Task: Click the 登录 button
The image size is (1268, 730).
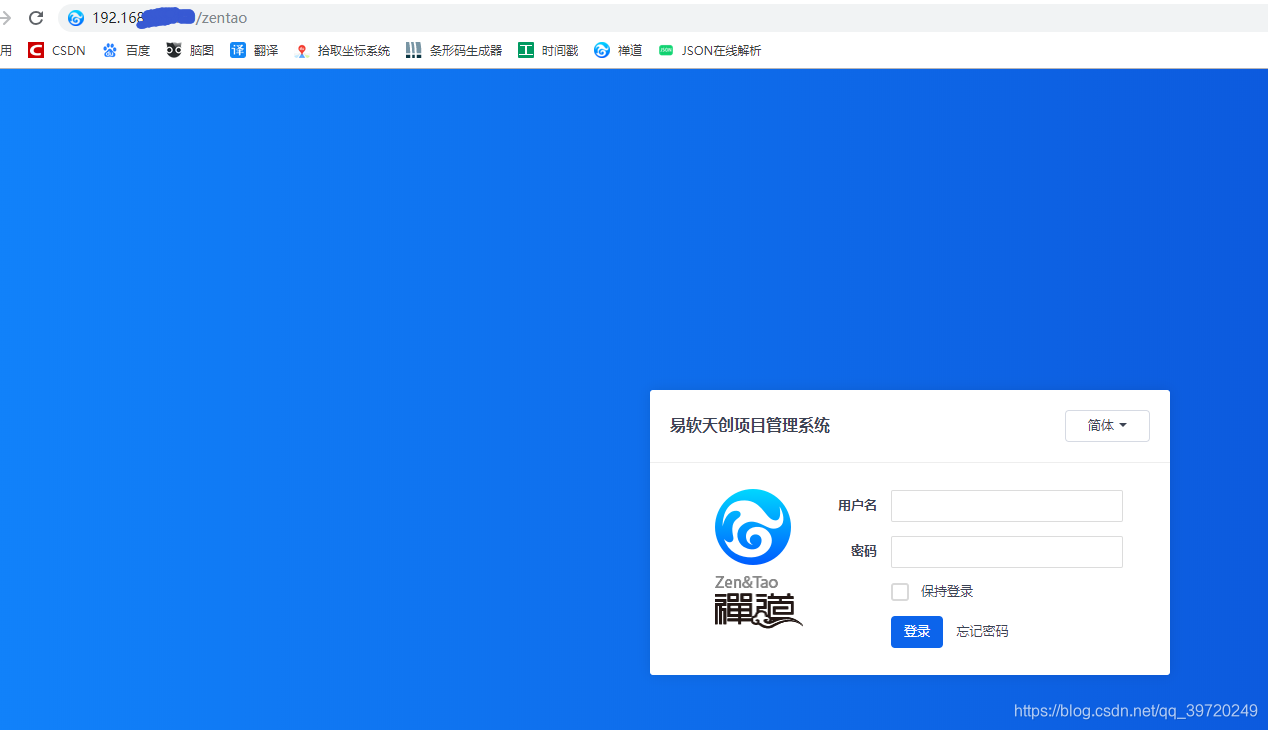Action: tap(916, 631)
